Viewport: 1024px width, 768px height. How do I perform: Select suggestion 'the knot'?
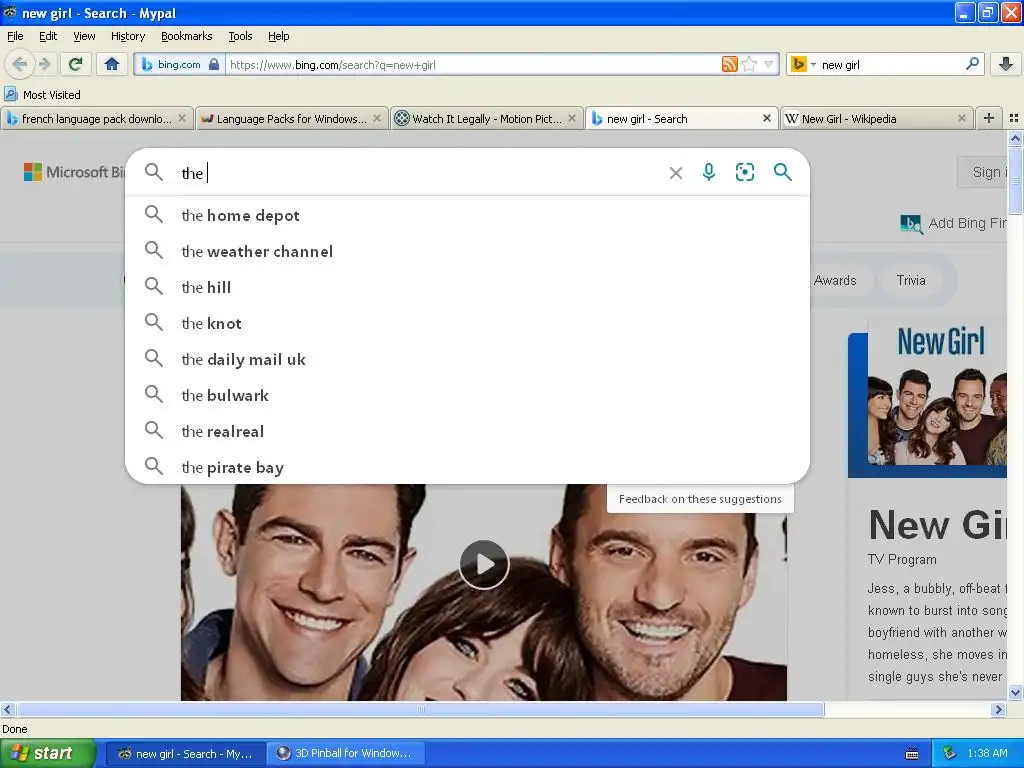(x=468, y=323)
